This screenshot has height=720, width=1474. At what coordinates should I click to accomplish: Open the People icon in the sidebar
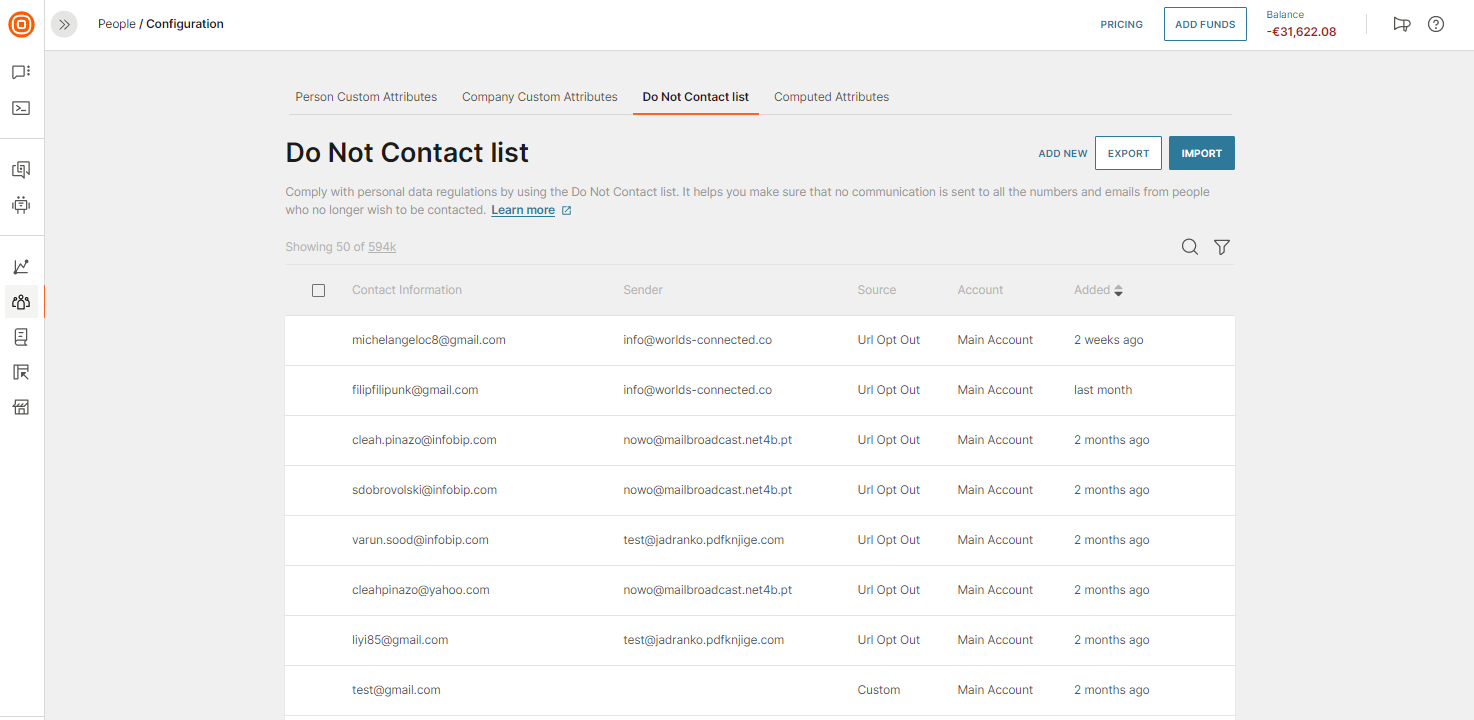pyautogui.click(x=21, y=302)
